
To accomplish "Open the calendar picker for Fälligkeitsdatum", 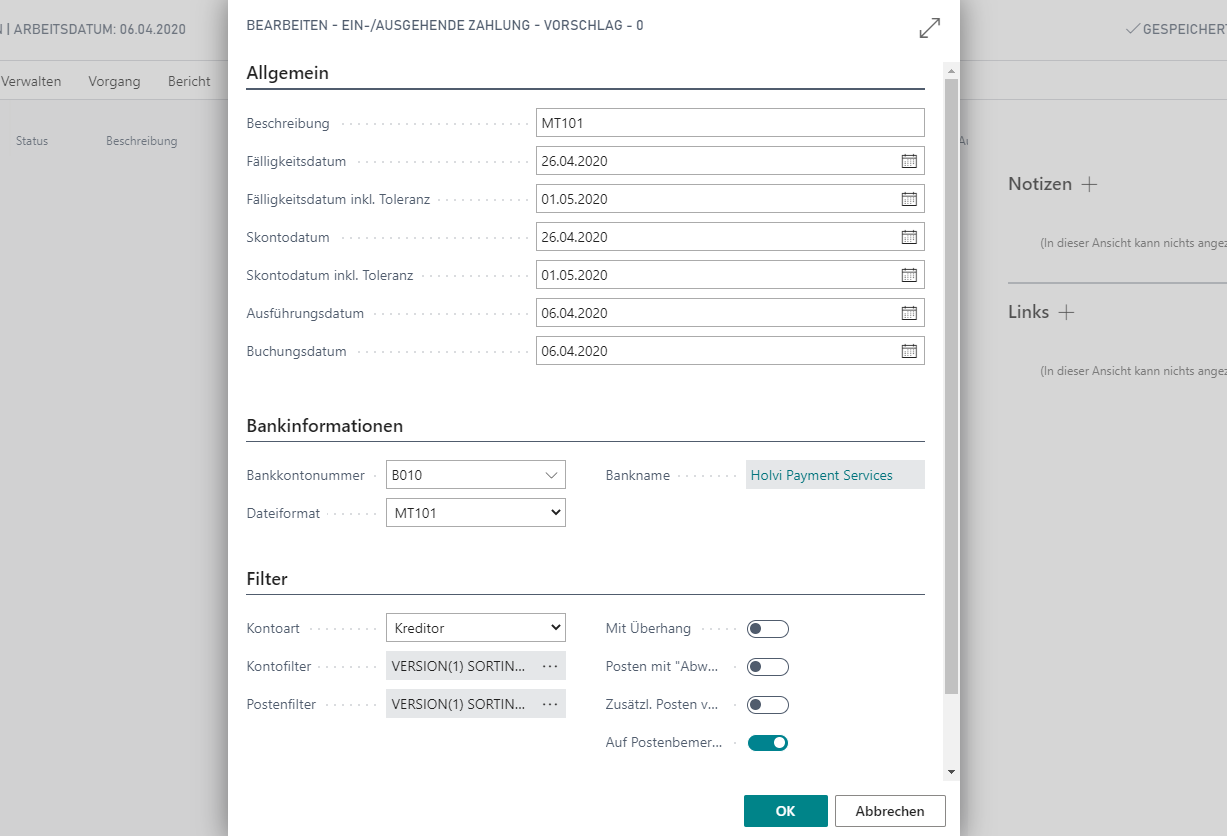I will coord(909,160).
